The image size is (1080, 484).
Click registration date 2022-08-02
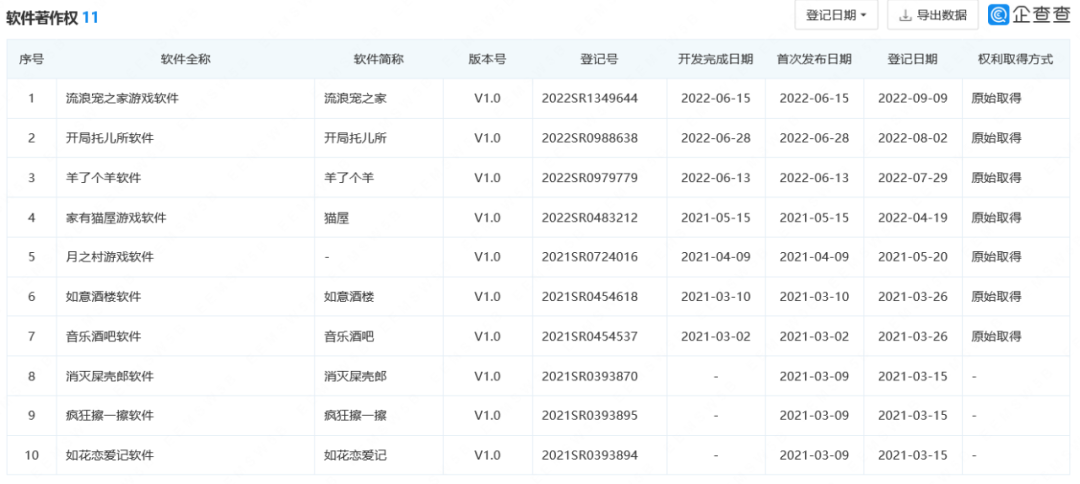point(913,138)
